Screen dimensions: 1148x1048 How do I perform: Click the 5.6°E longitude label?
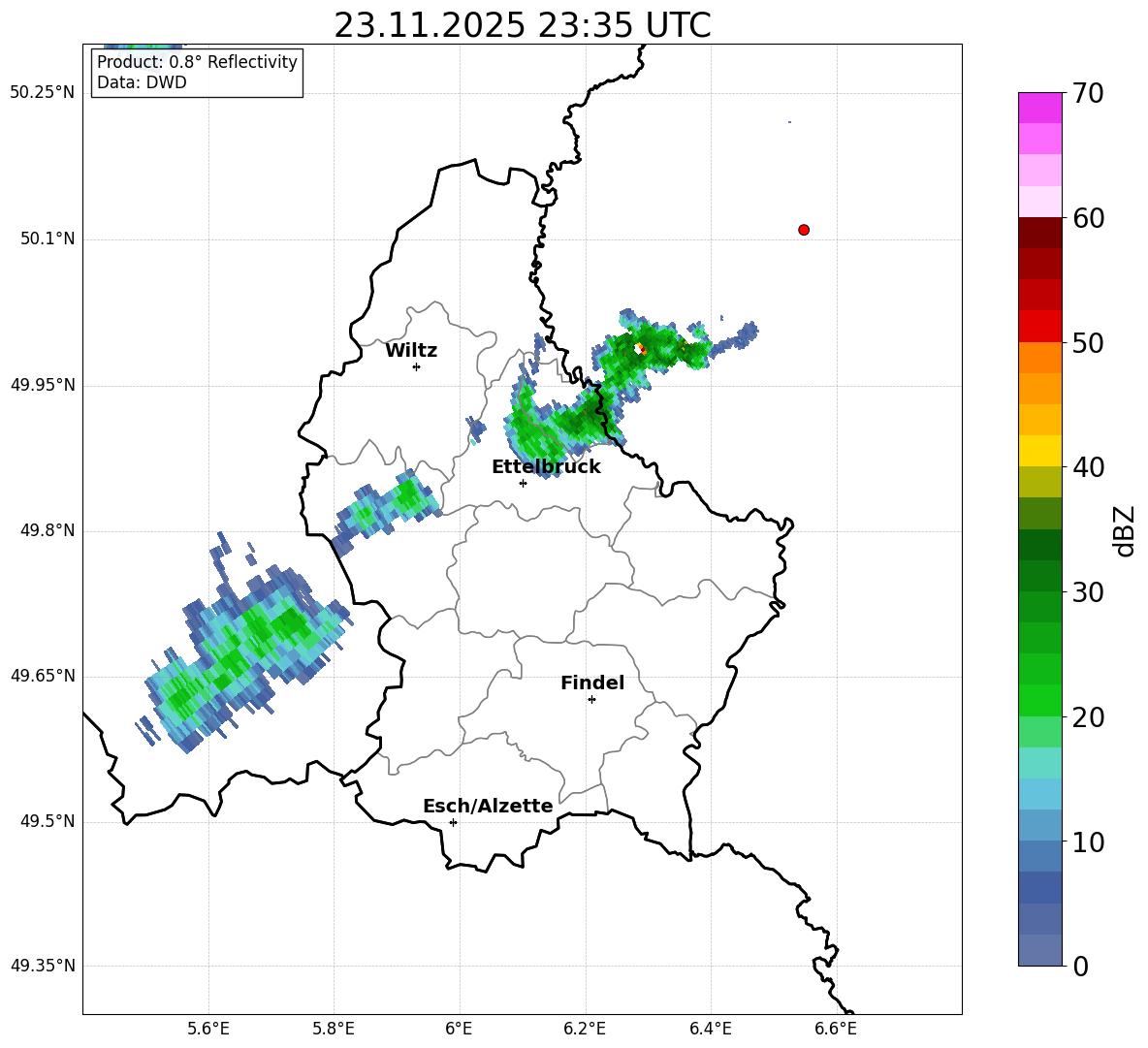click(x=208, y=1029)
